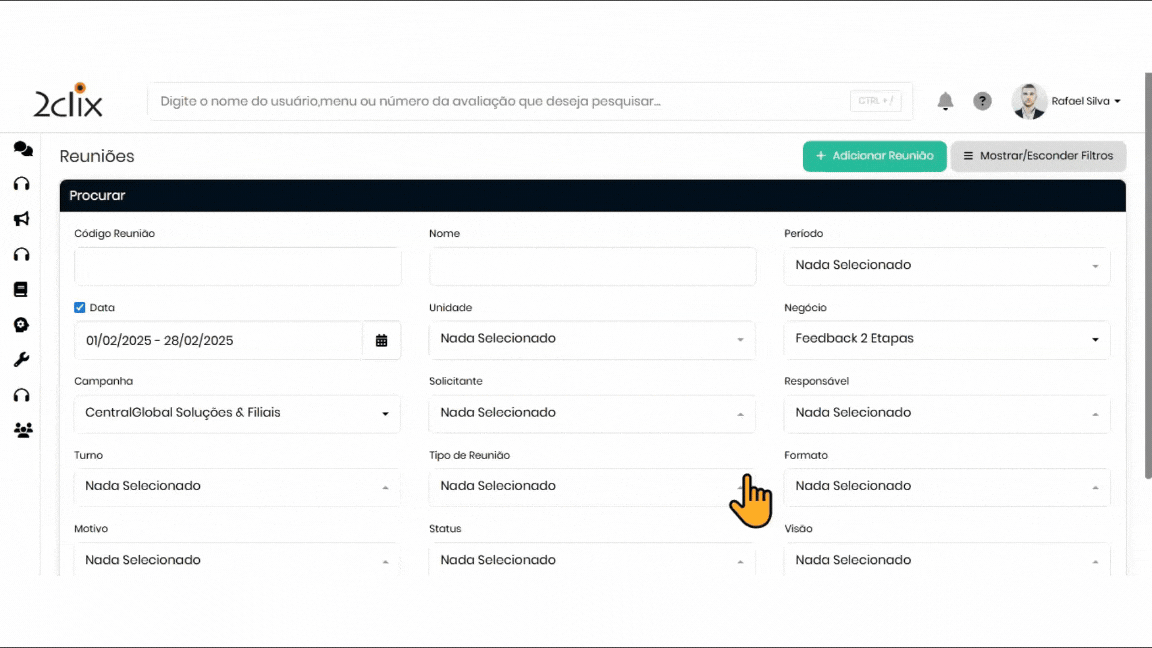
Task: Click the head with gear sidebar icon
Action: pos(21,325)
